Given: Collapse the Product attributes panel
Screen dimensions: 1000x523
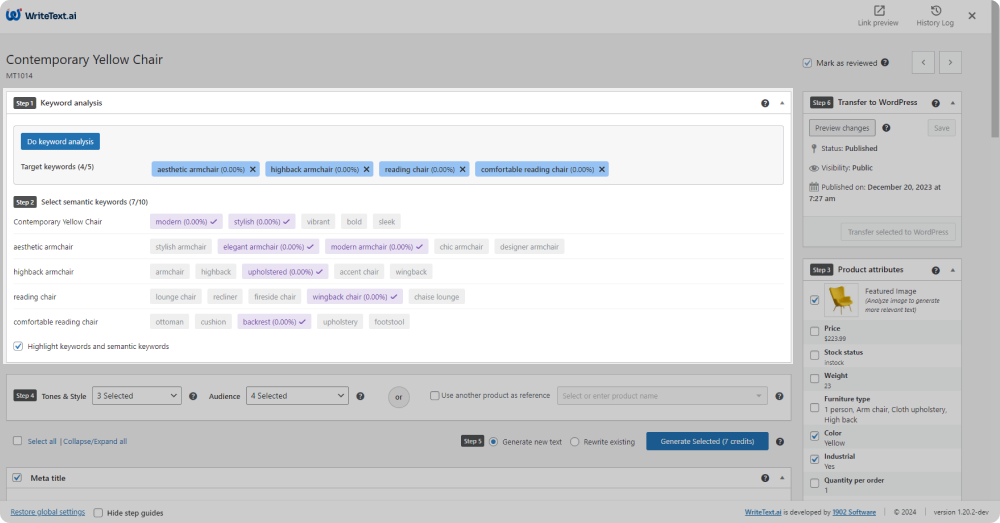Looking at the screenshot, I should click(x=953, y=270).
